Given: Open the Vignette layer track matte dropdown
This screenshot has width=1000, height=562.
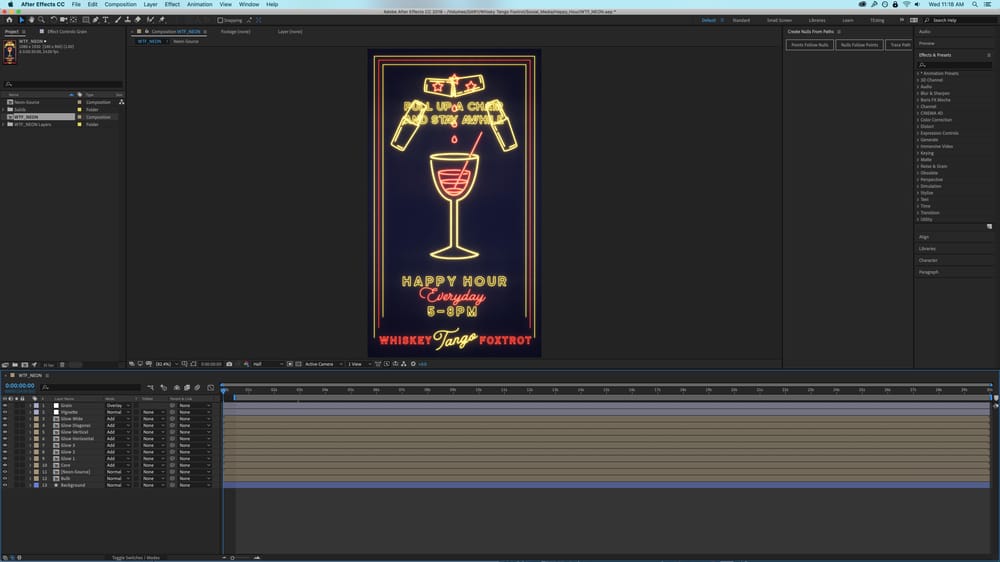Looking at the screenshot, I should [x=153, y=412].
